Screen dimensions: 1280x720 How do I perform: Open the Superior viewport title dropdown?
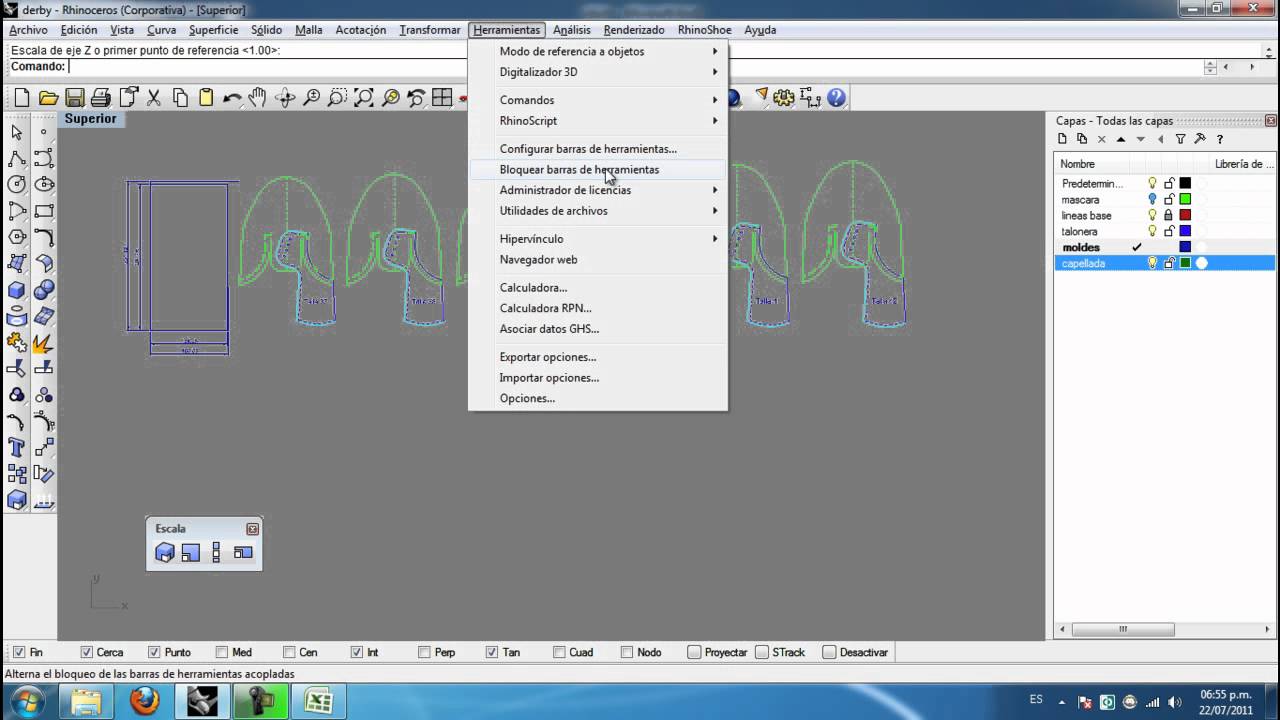coord(91,119)
